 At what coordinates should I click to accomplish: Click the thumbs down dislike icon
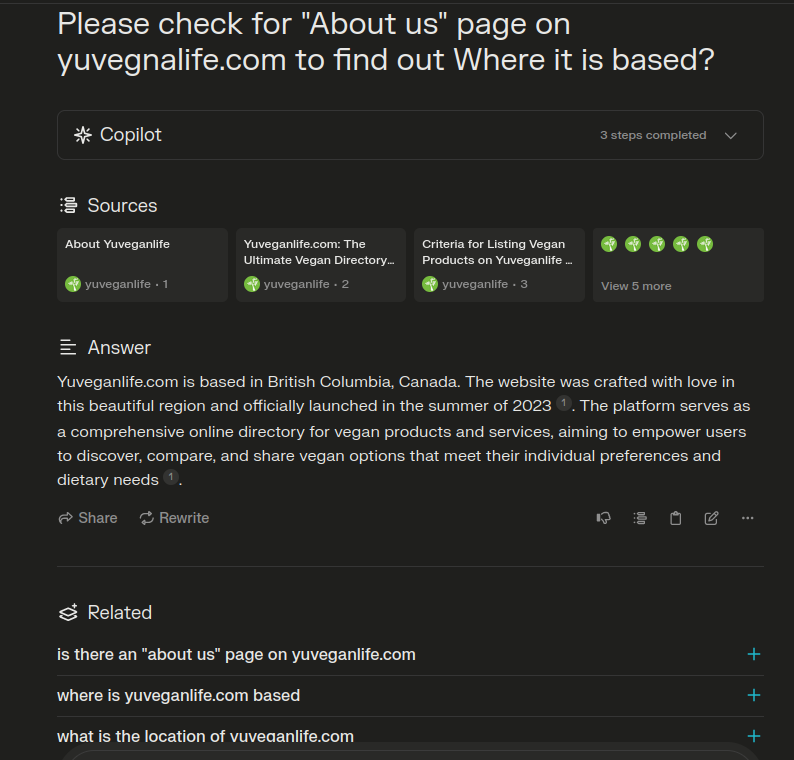pos(603,518)
